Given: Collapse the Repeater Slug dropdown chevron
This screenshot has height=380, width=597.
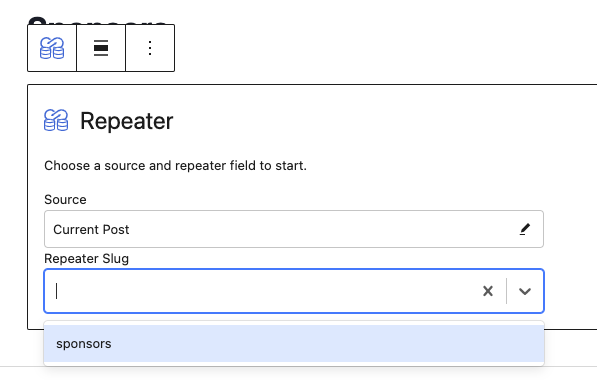Looking at the screenshot, I should tap(525, 291).
